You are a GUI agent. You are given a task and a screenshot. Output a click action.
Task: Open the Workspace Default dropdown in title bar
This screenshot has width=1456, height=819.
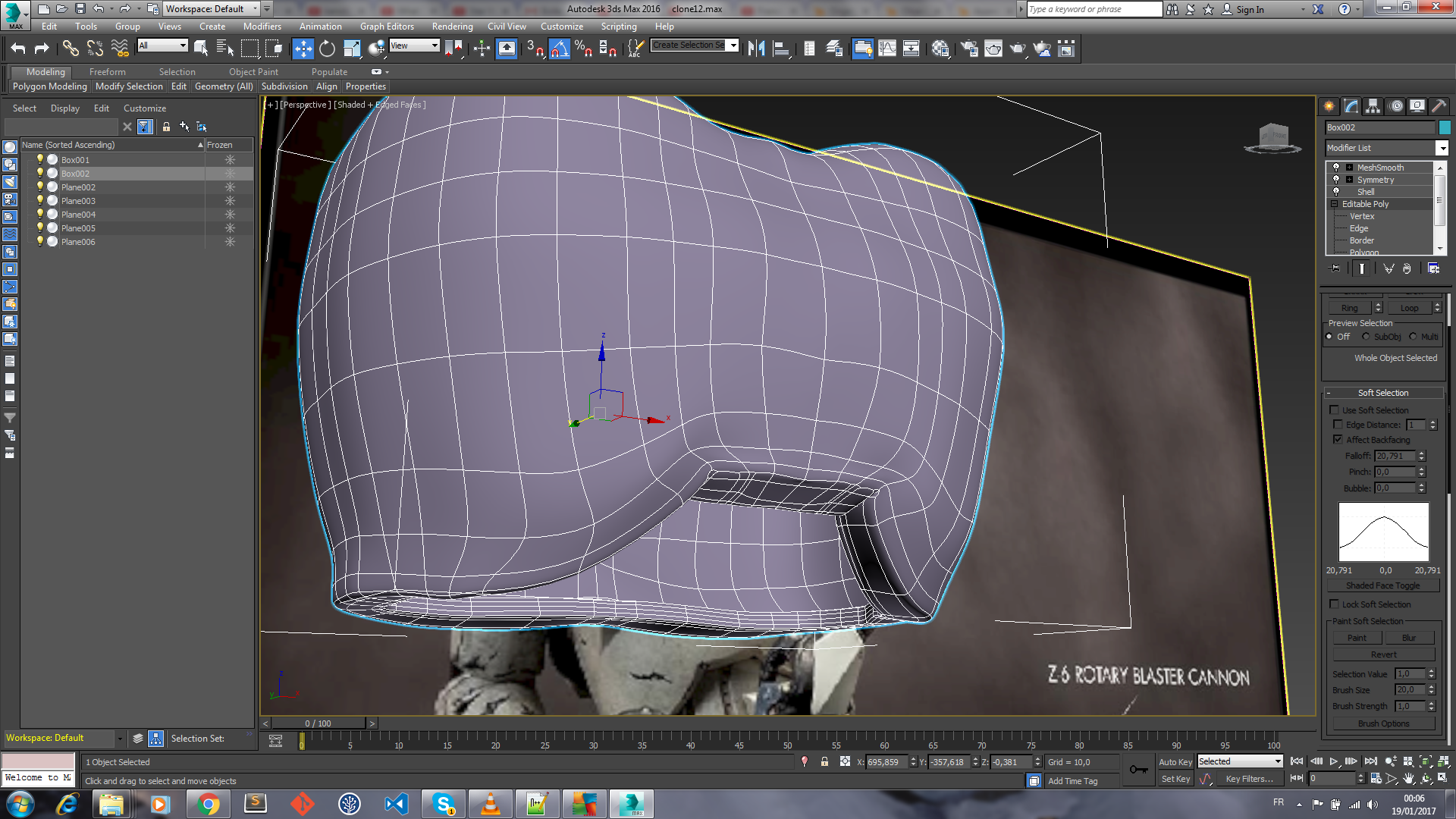pos(212,9)
